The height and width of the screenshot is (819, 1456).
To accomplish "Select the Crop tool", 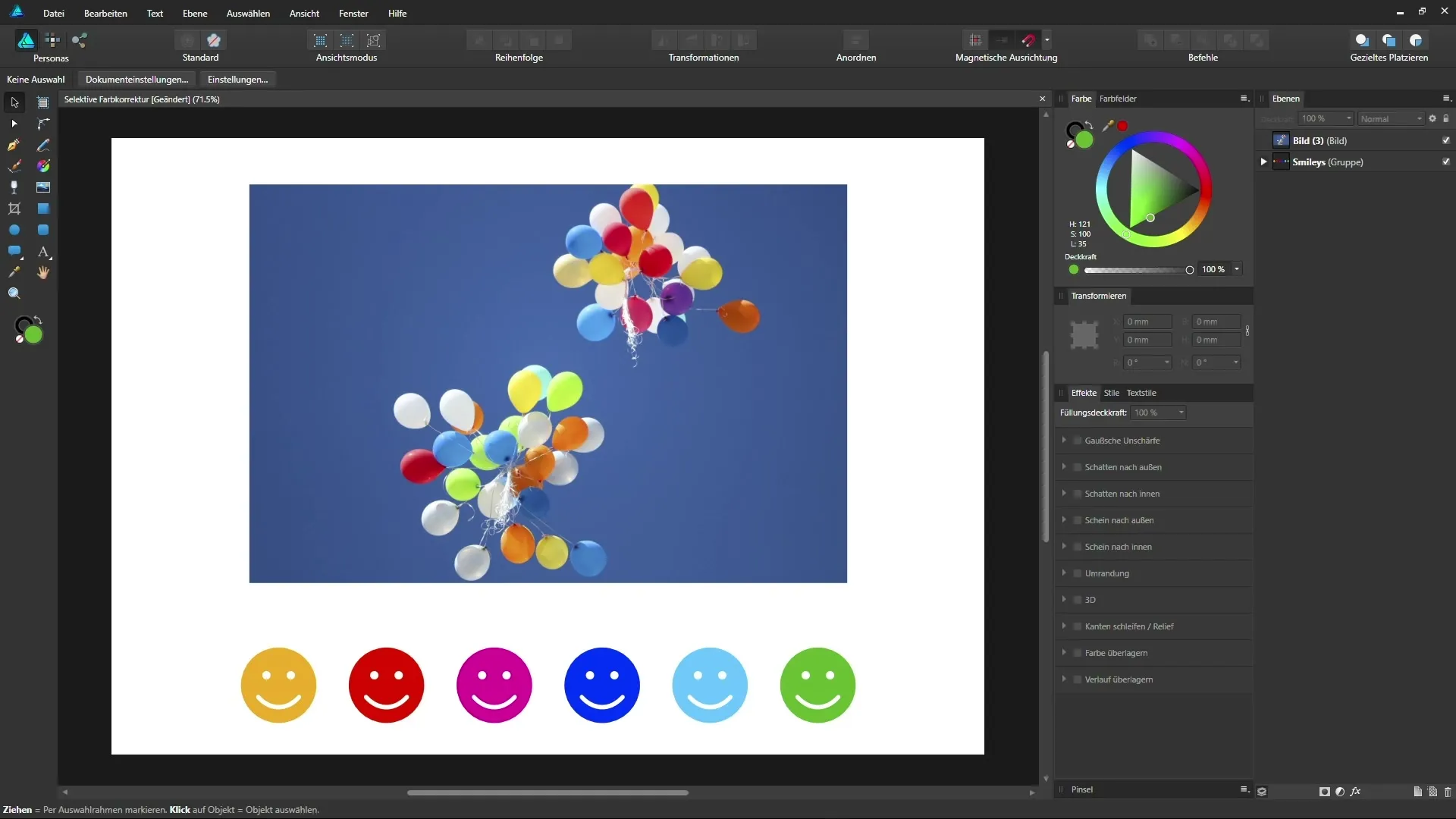I will 14,209.
